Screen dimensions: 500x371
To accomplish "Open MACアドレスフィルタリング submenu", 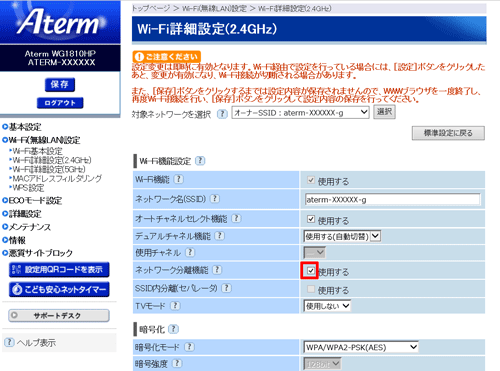I will 57,179.
